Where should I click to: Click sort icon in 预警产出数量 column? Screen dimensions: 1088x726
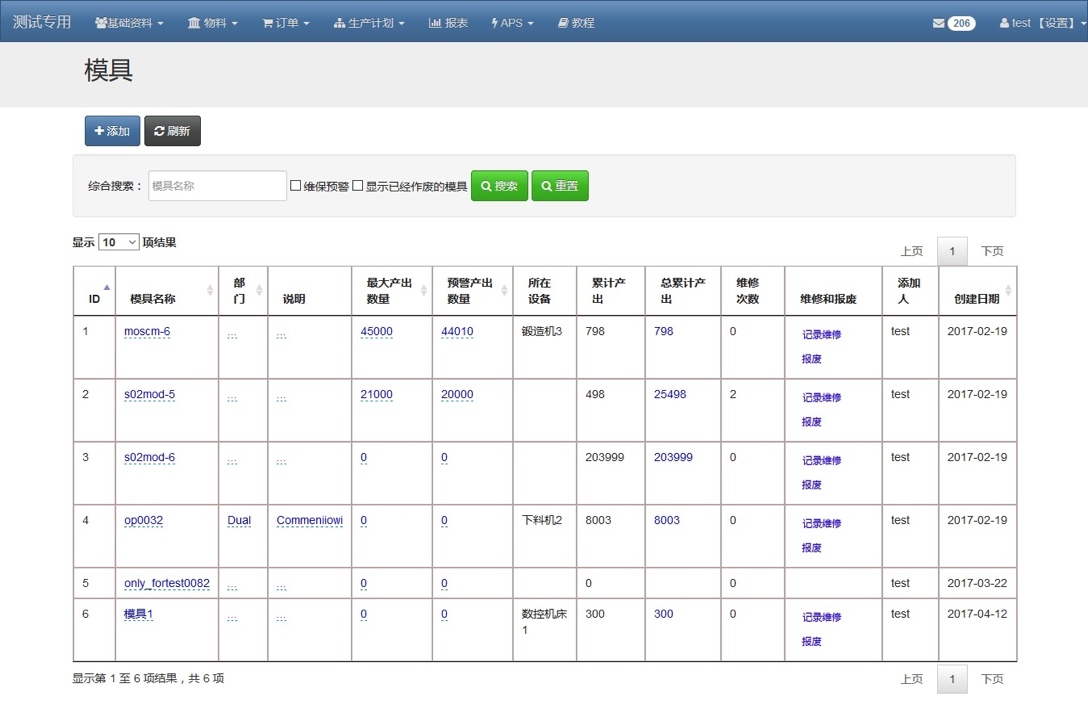click(x=505, y=291)
